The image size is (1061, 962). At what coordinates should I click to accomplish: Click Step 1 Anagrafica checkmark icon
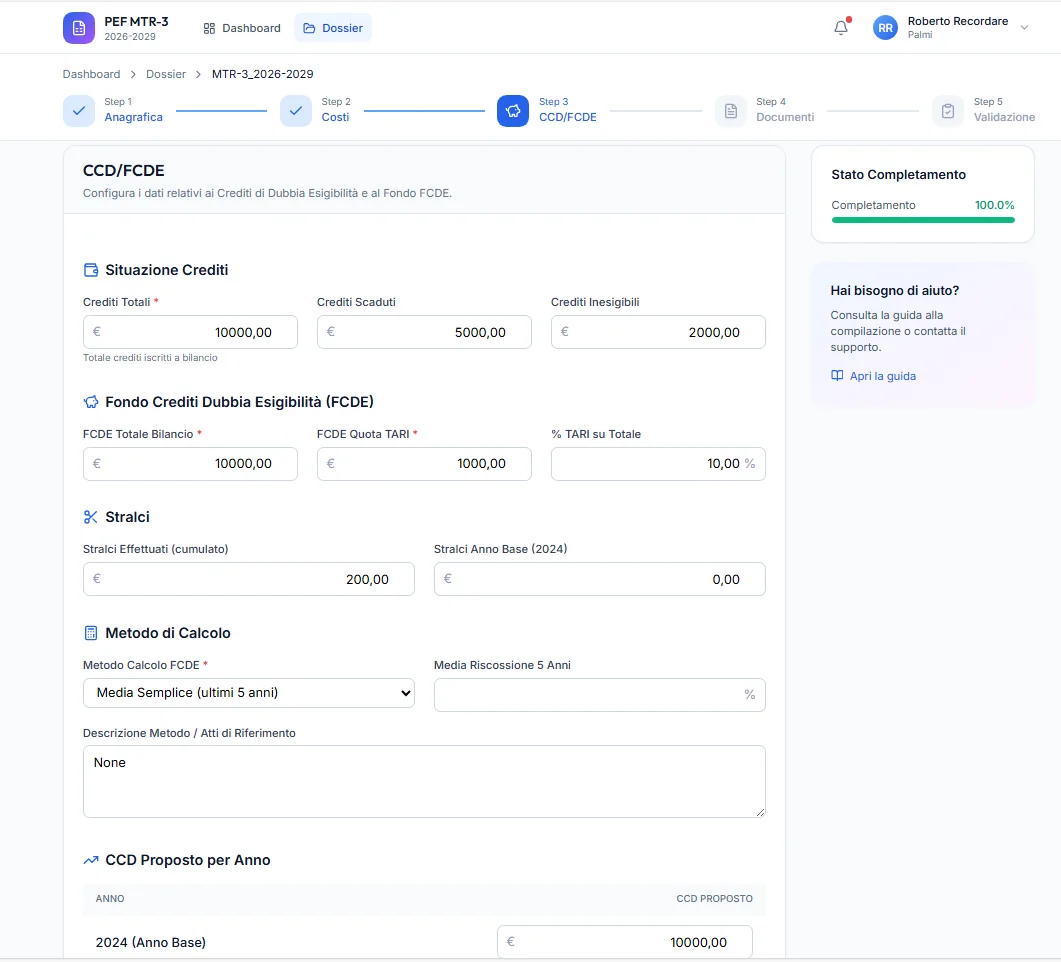coord(78,111)
